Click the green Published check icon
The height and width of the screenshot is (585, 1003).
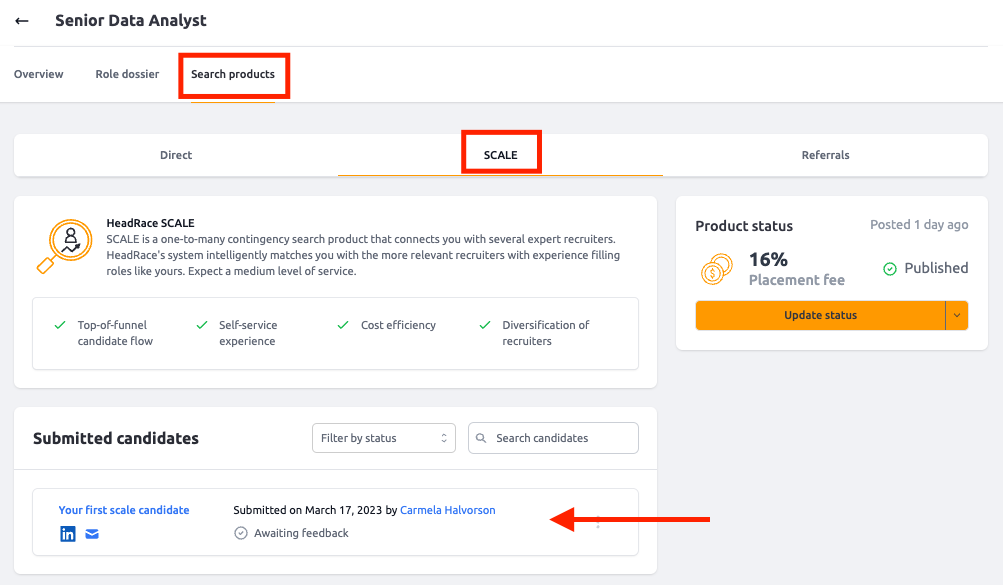[890, 269]
